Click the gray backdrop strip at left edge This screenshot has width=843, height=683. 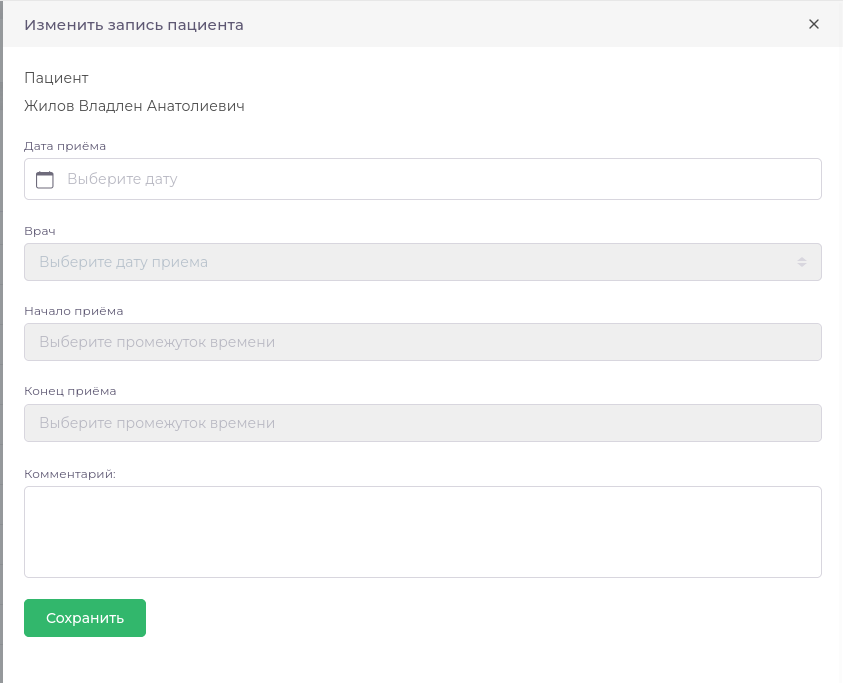coord(1,340)
